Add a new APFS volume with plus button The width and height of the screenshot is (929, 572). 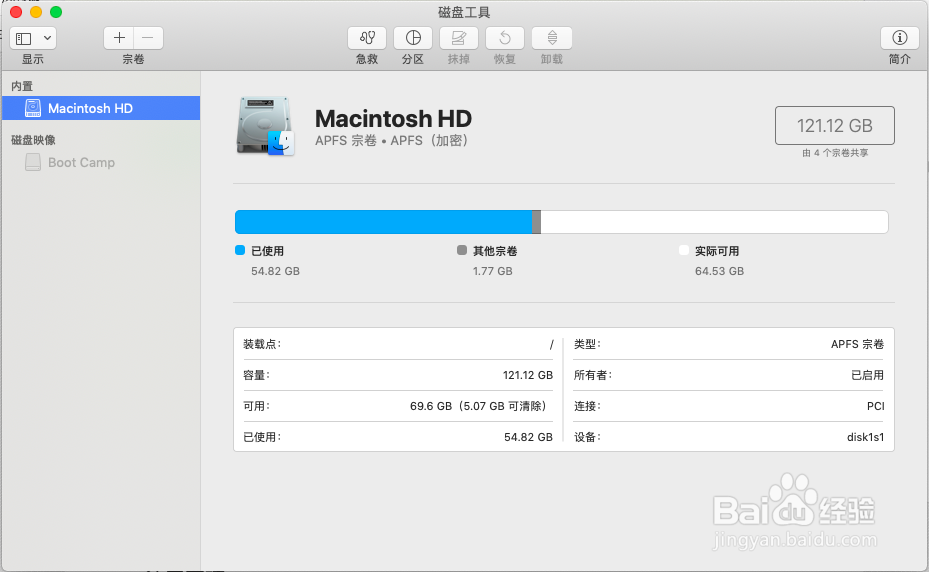tap(119, 39)
